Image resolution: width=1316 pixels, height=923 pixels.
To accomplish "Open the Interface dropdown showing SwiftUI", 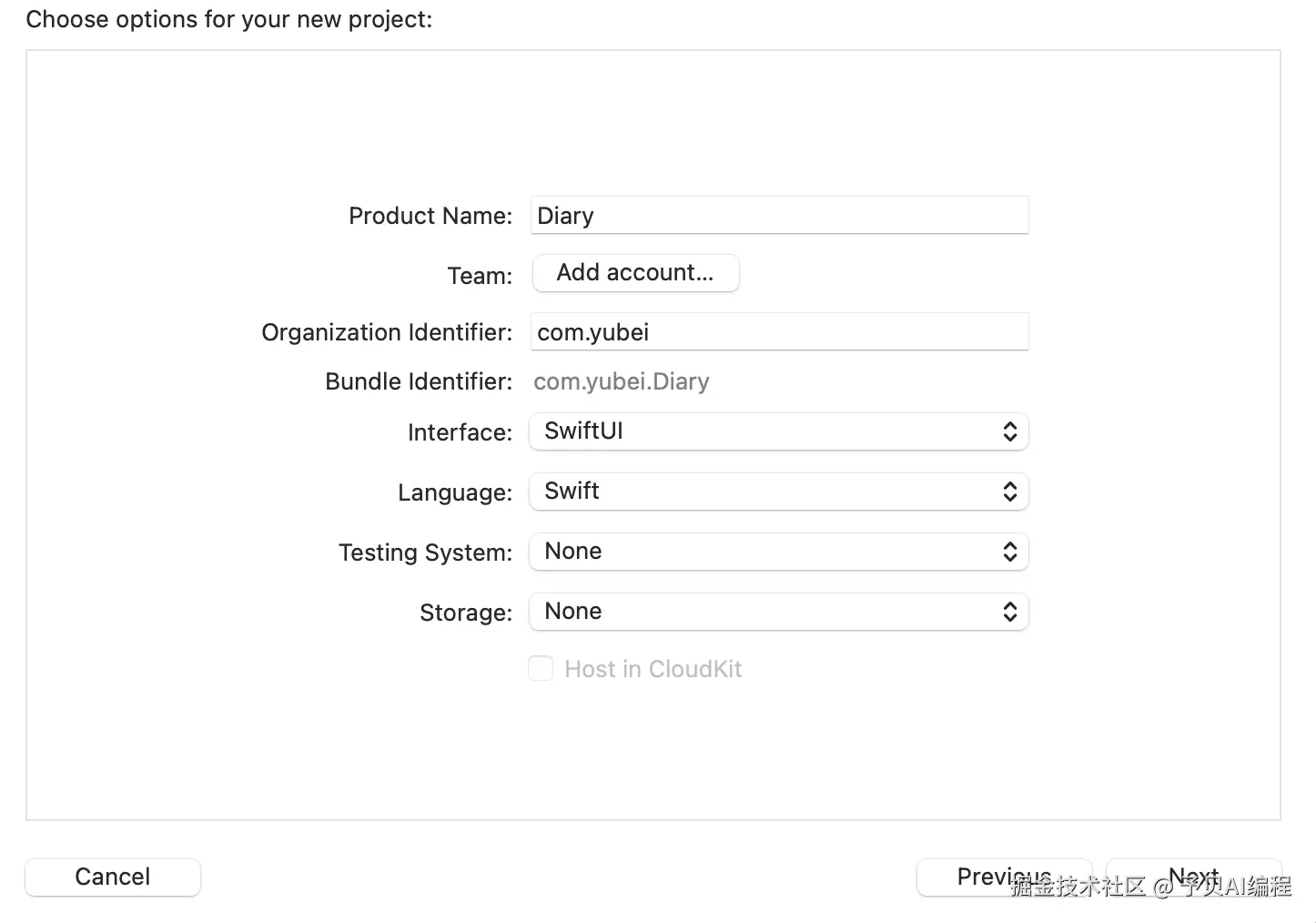I will [778, 431].
